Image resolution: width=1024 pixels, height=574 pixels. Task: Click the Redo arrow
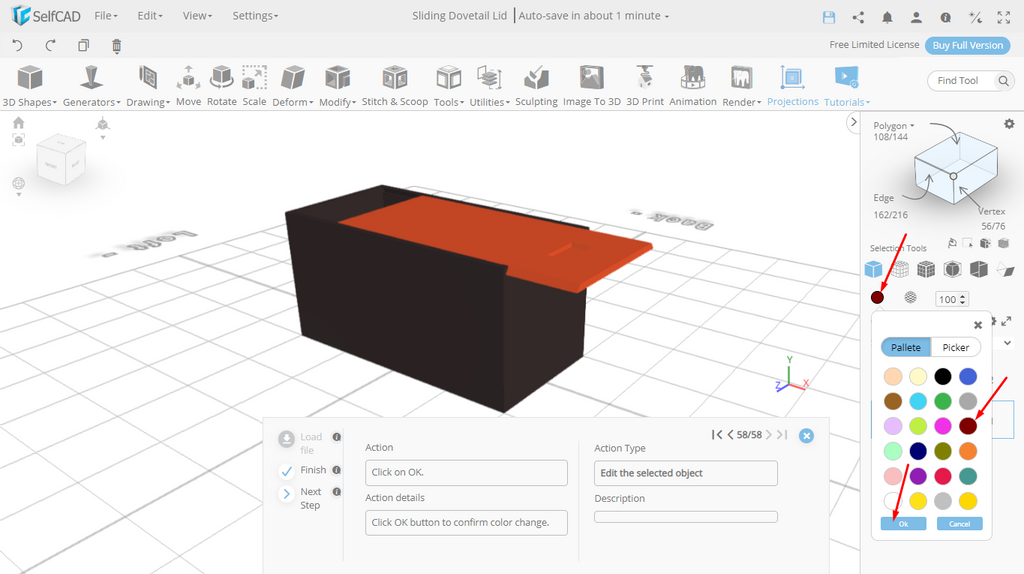(x=50, y=45)
